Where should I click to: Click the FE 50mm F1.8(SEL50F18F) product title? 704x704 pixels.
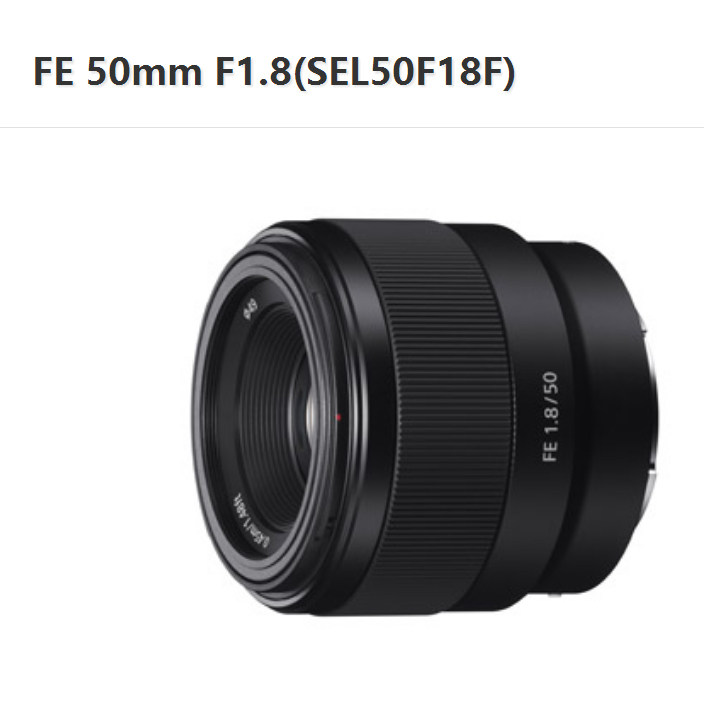(274, 72)
